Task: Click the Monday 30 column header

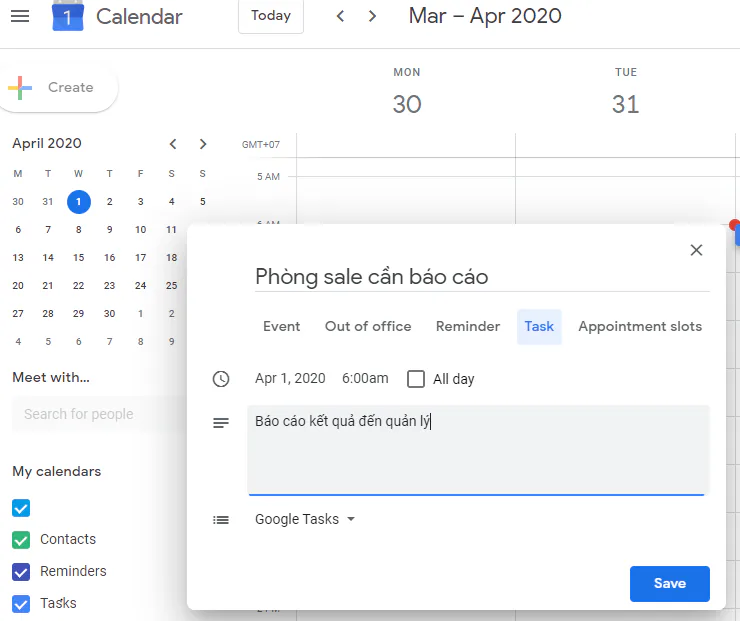Action: click(407, 93)
